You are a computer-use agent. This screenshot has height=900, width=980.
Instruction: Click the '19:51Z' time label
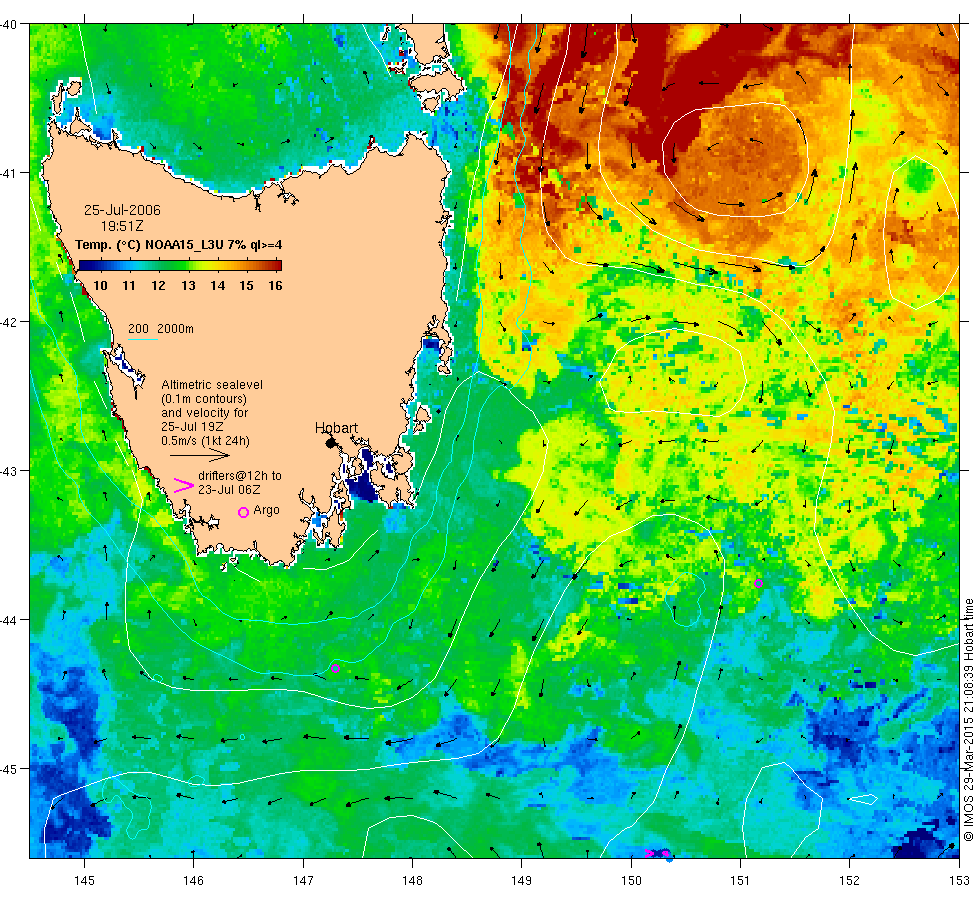click(122, 226)
